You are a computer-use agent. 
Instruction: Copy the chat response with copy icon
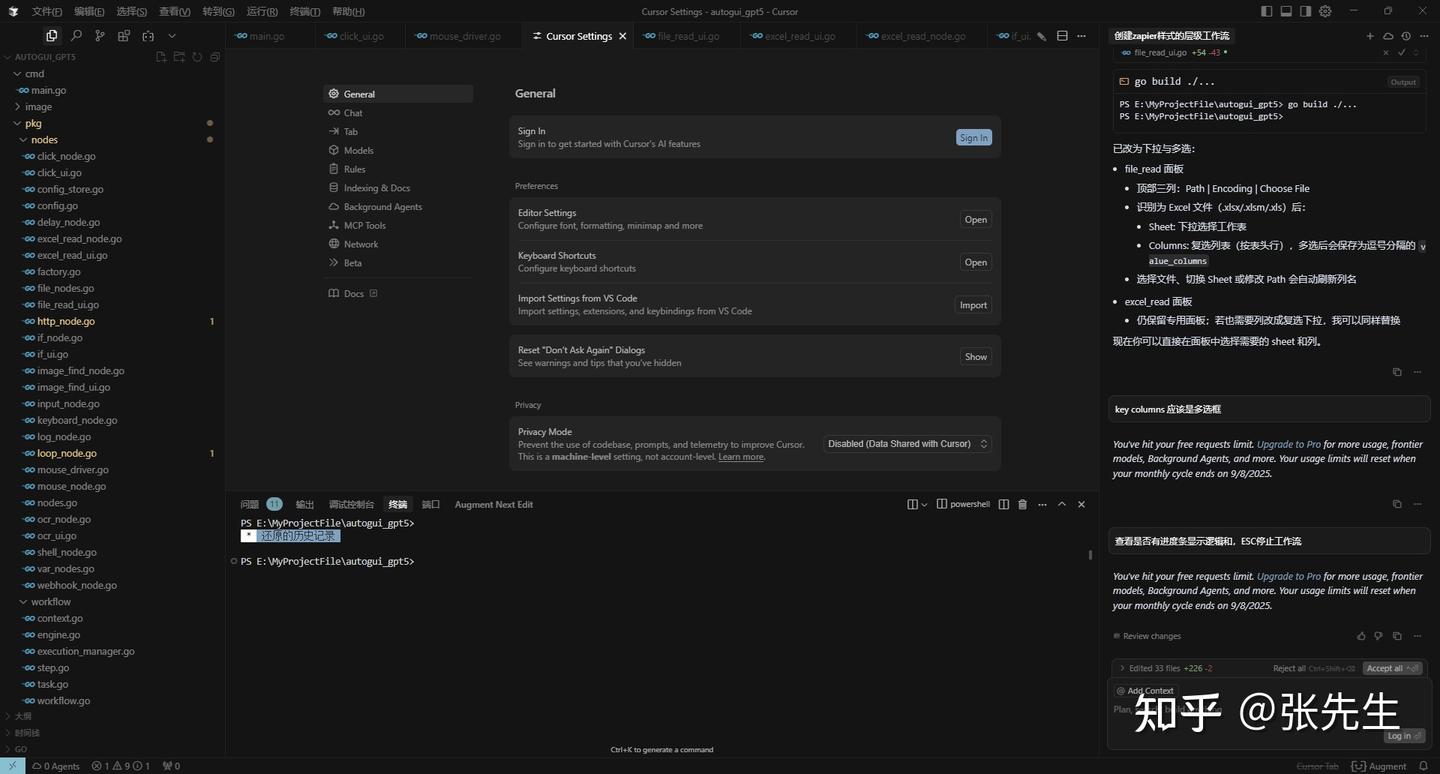[1397, 371]
